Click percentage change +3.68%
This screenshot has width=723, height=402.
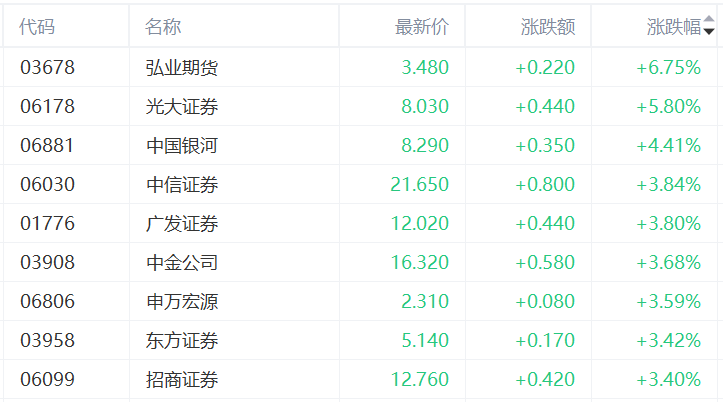pos(669,262)
